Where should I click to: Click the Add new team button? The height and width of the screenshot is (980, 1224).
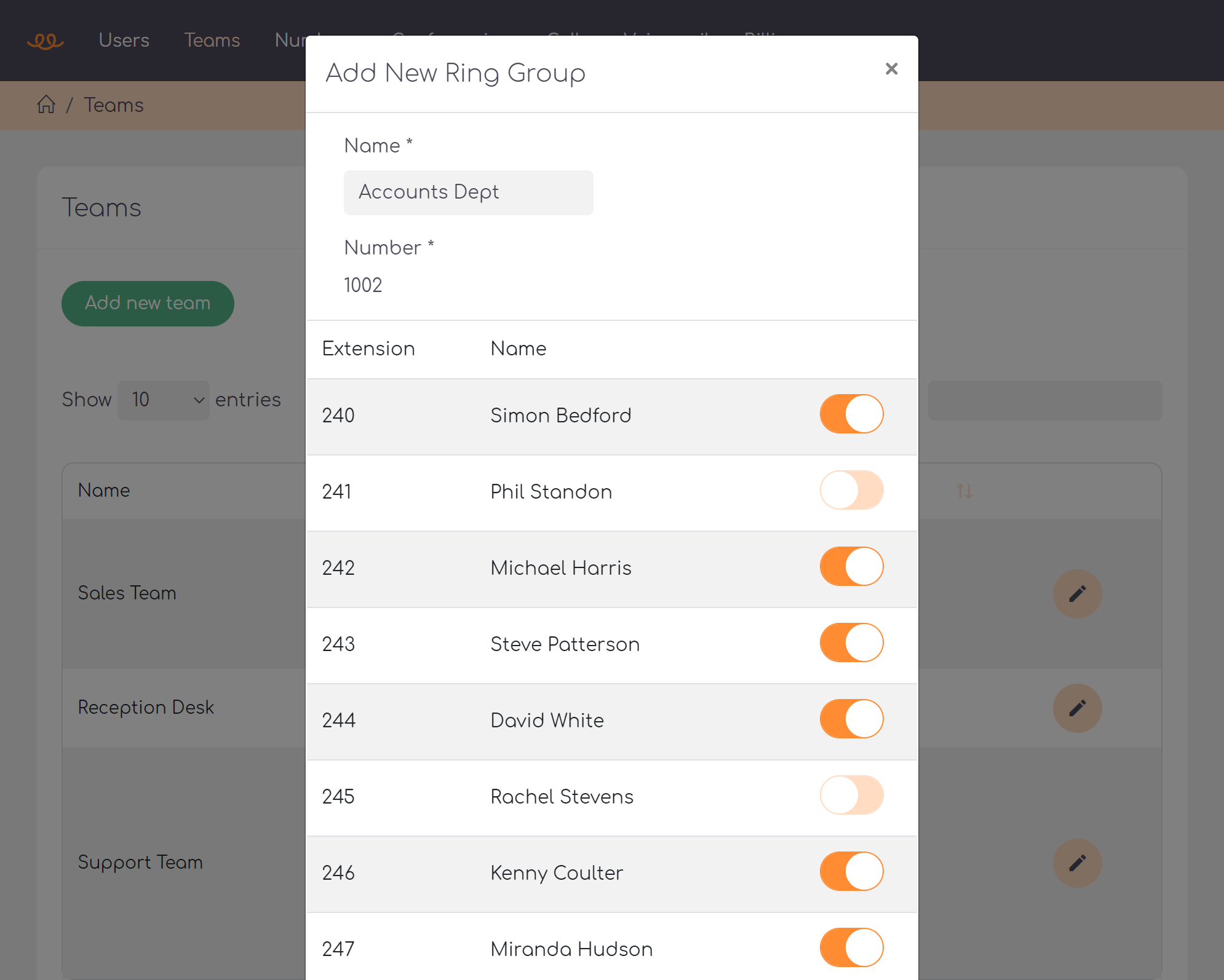(148, 303)
